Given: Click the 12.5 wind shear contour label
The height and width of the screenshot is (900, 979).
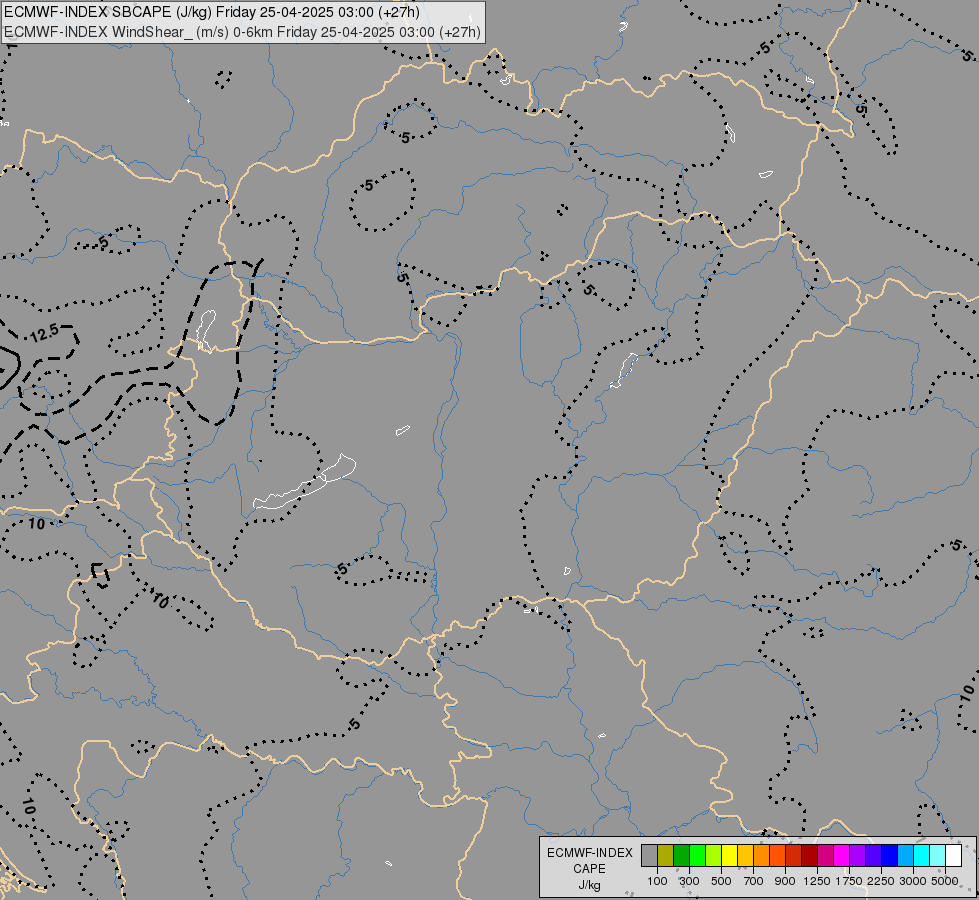Looking at the screenshot, I should [x=45, y=333].
